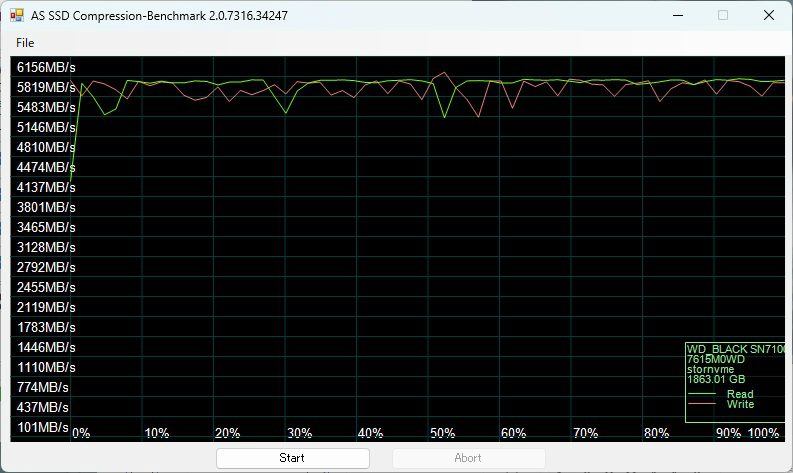Click the 100% axis label
Image resolution: width=793 pixels, height=473 pixels.
click(x=763, y=433)
